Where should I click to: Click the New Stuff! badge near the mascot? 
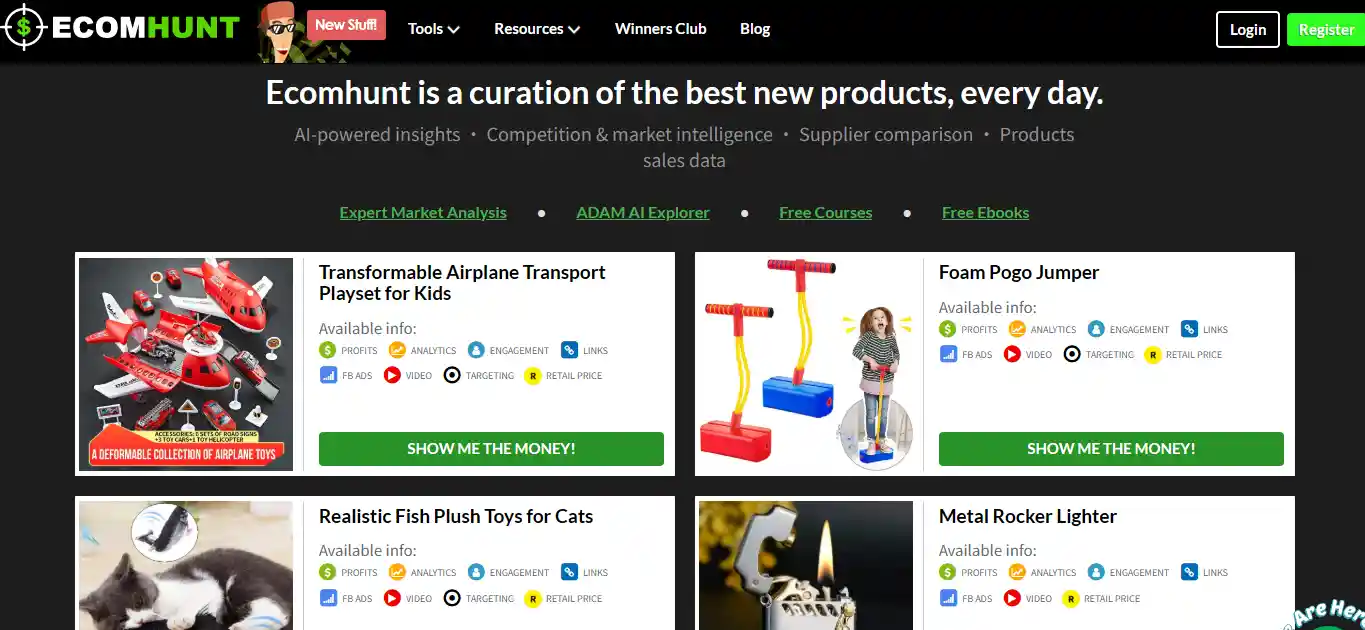coord(346,24)
